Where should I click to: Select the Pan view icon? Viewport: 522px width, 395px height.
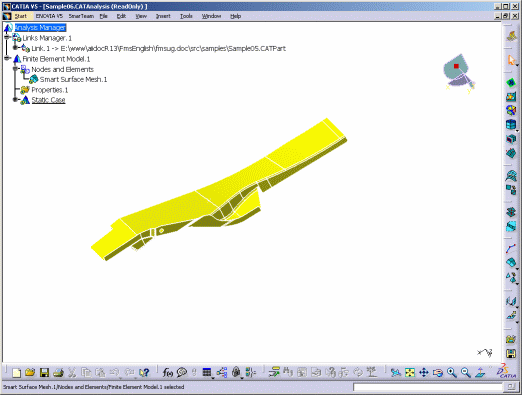[424, 372]
